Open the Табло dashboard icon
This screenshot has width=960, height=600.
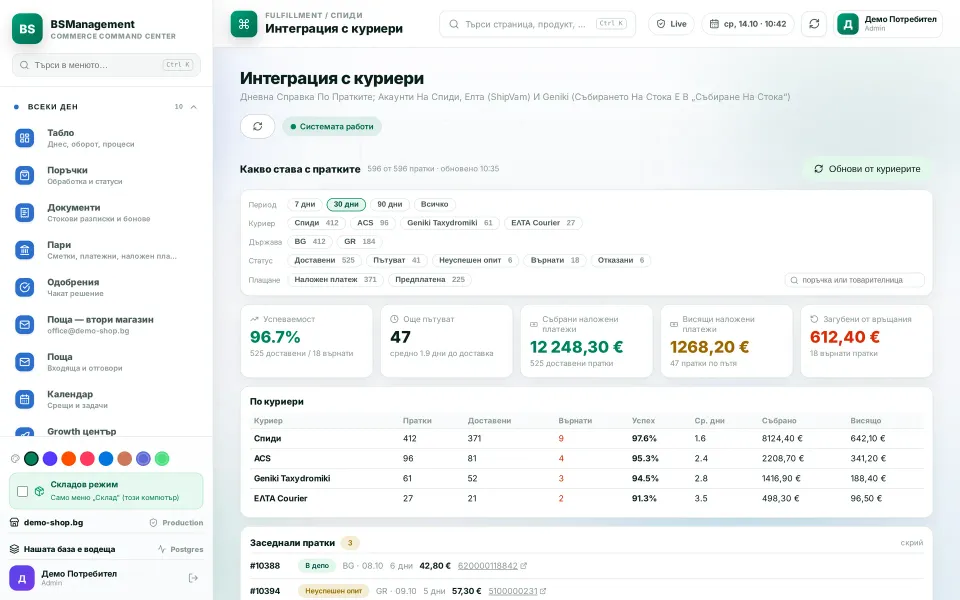[24, 138]
